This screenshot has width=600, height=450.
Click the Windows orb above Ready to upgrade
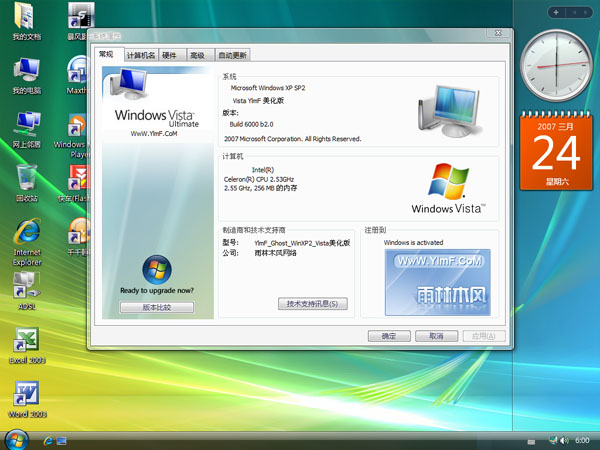157,269
